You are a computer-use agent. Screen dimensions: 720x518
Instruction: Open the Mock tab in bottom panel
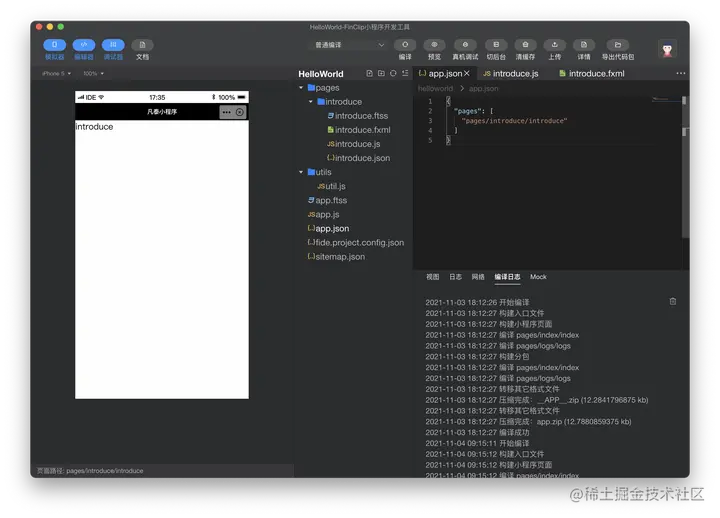point(538,277)
